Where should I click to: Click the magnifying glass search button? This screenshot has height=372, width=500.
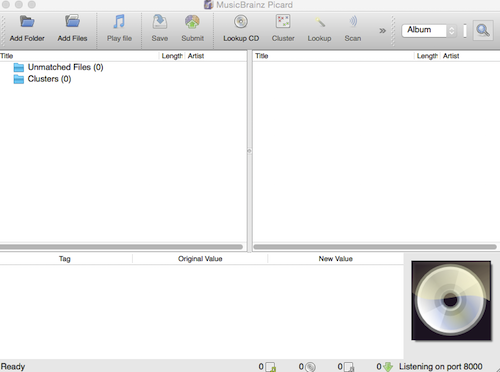pyautogui.click(x=483, y=30)
